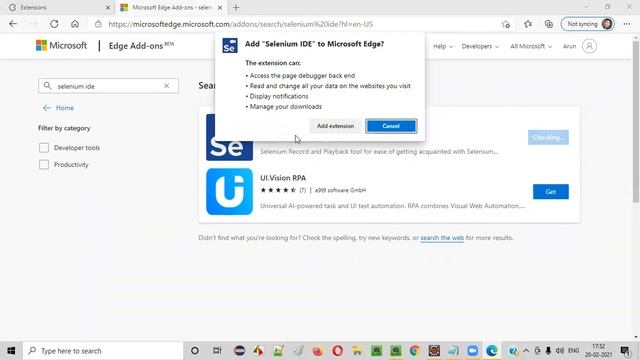This screenshot has width=640, height=360.
Task: Launch Opera from the taskbar
Action: [338, 351]
